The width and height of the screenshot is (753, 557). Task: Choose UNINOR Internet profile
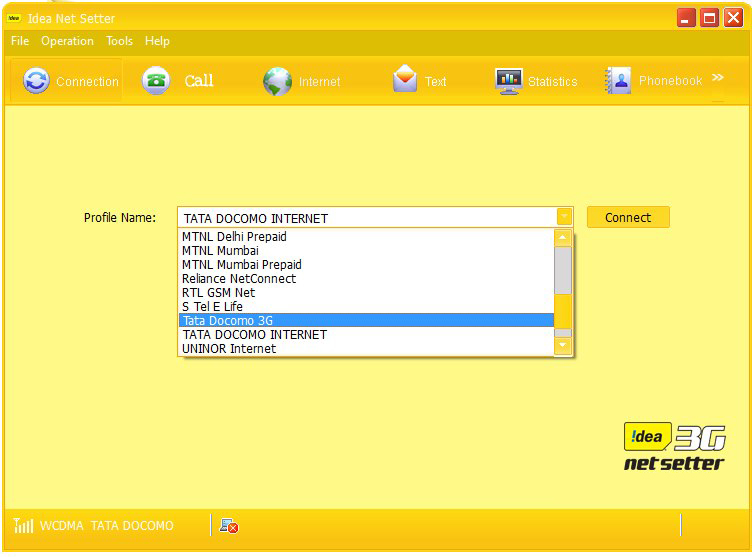click(366, 348)
